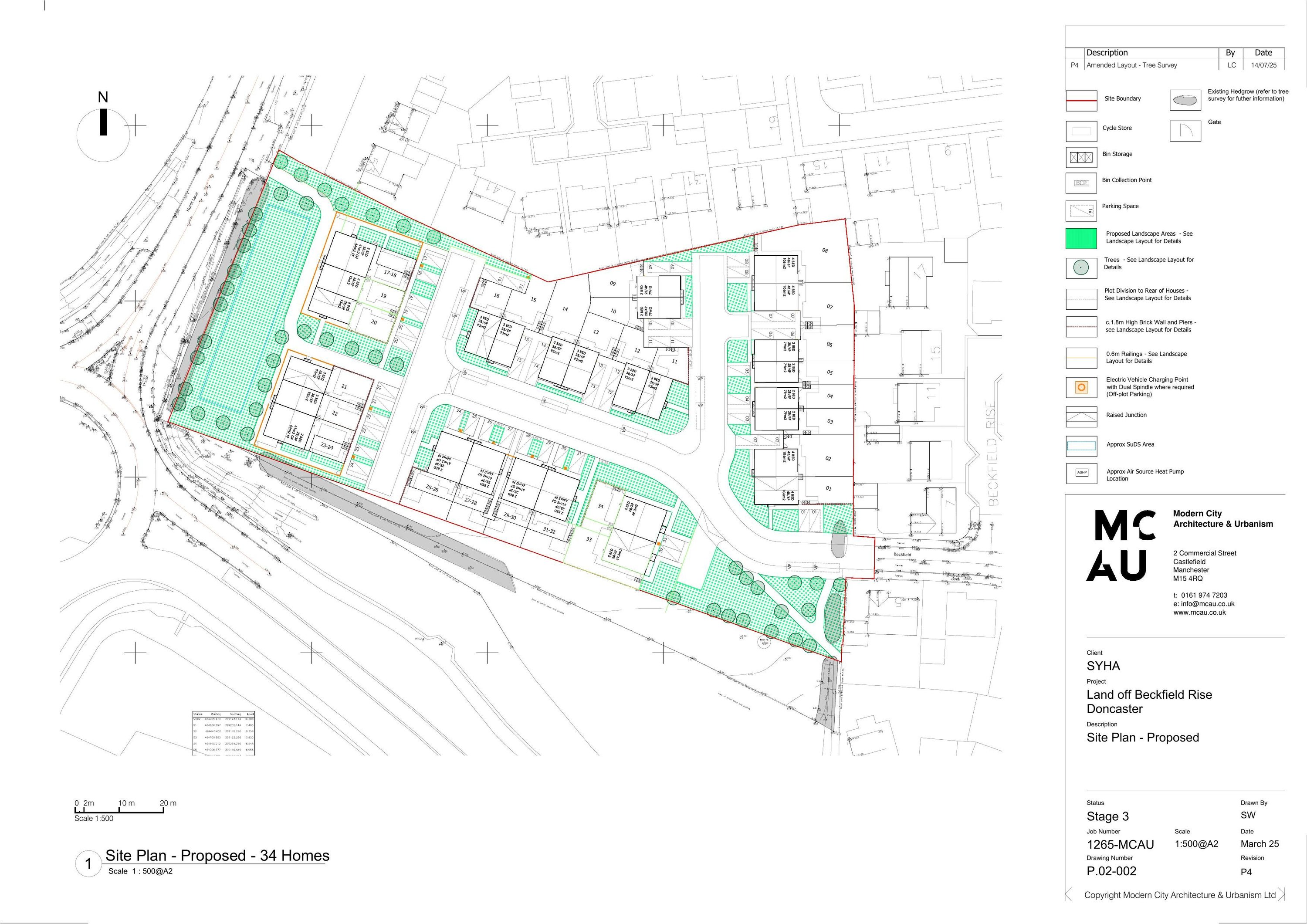
Task: Click the Gate legend symbol
Action: [x=1185, y=131]
